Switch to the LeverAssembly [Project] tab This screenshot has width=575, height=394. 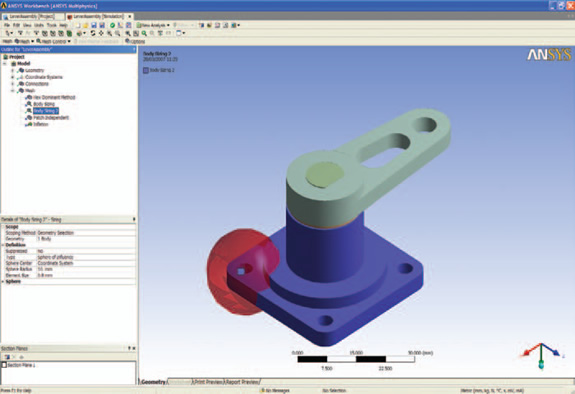pyautogui.click(x=32, y=17)
